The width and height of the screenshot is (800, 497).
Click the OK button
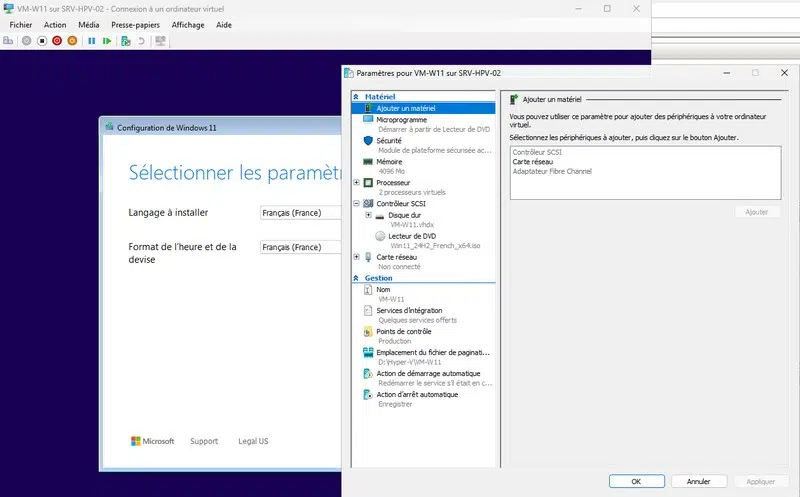[636, 481]
